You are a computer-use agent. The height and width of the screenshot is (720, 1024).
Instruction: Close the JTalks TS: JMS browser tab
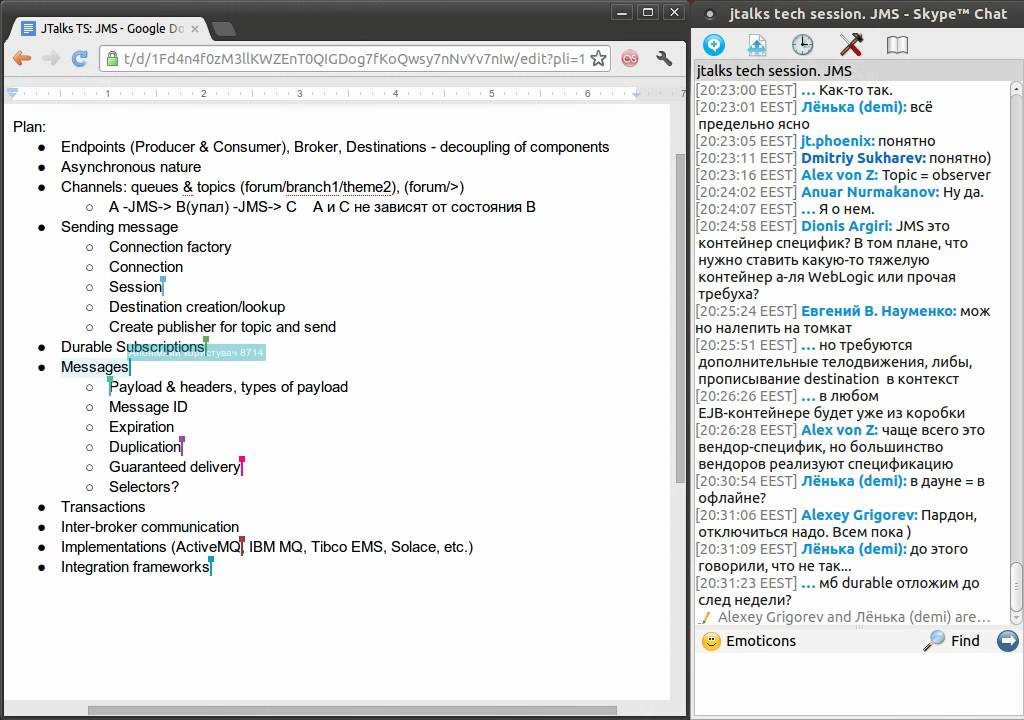pos(195,29)
